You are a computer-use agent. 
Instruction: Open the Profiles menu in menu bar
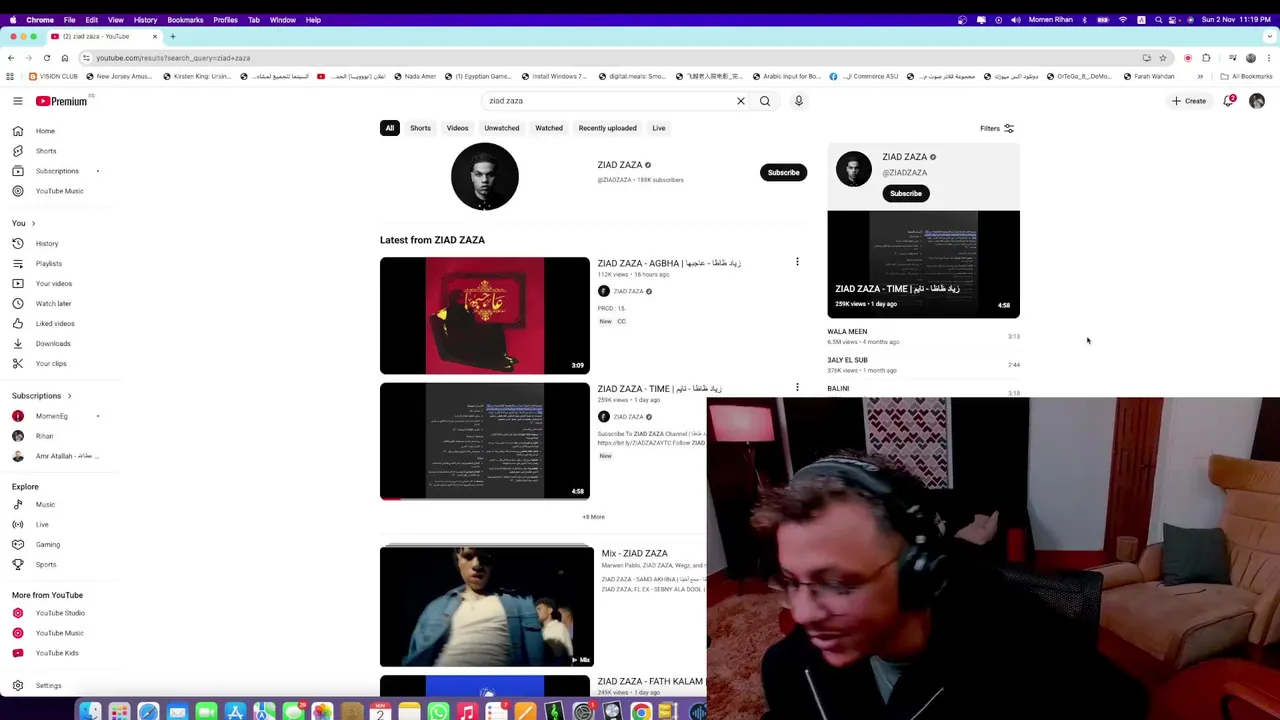coord(225,20)
